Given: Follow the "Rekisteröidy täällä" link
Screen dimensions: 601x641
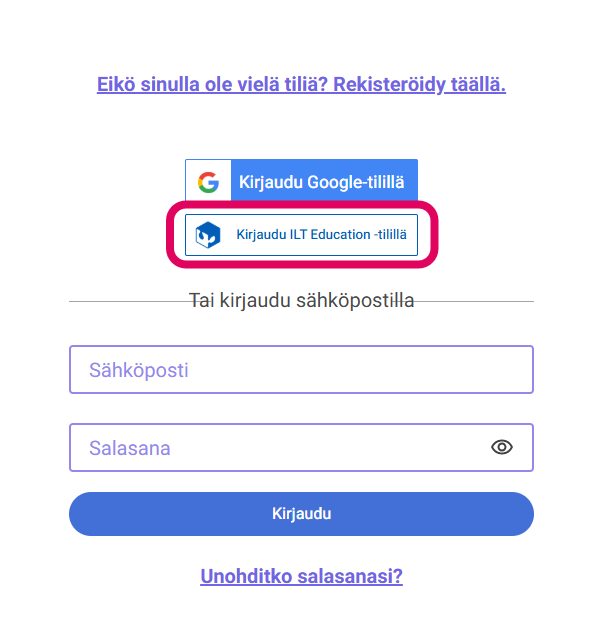Looking at the screenshot, I should 419,84.
